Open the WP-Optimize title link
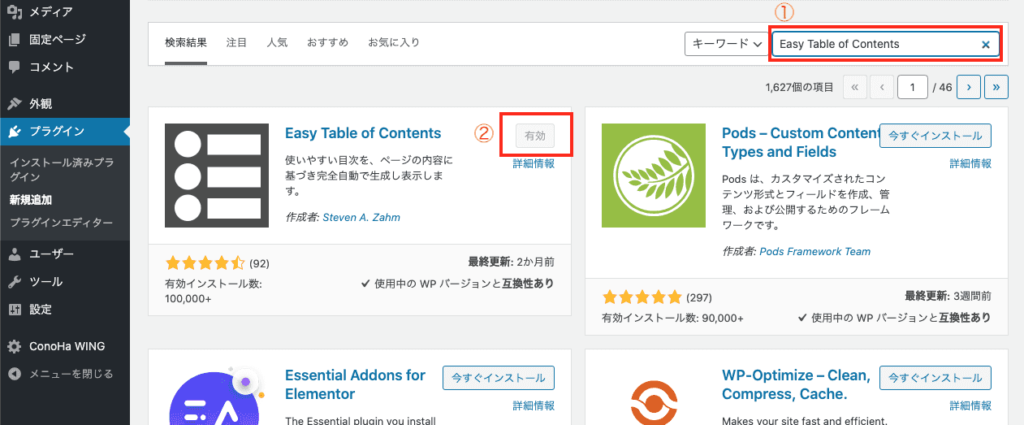Image resolution: width=1024 pixels, height=425 pixels. point(796,385)
